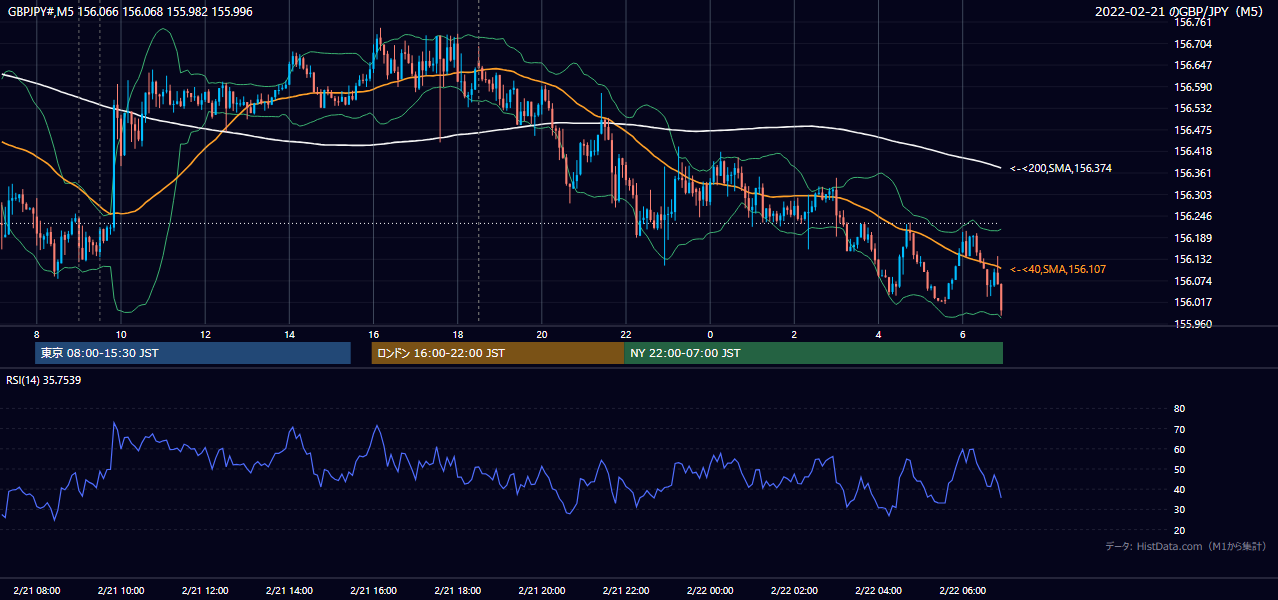Click price axis value 156.189
The image size is (1278, 600).
coord(1192,238)
